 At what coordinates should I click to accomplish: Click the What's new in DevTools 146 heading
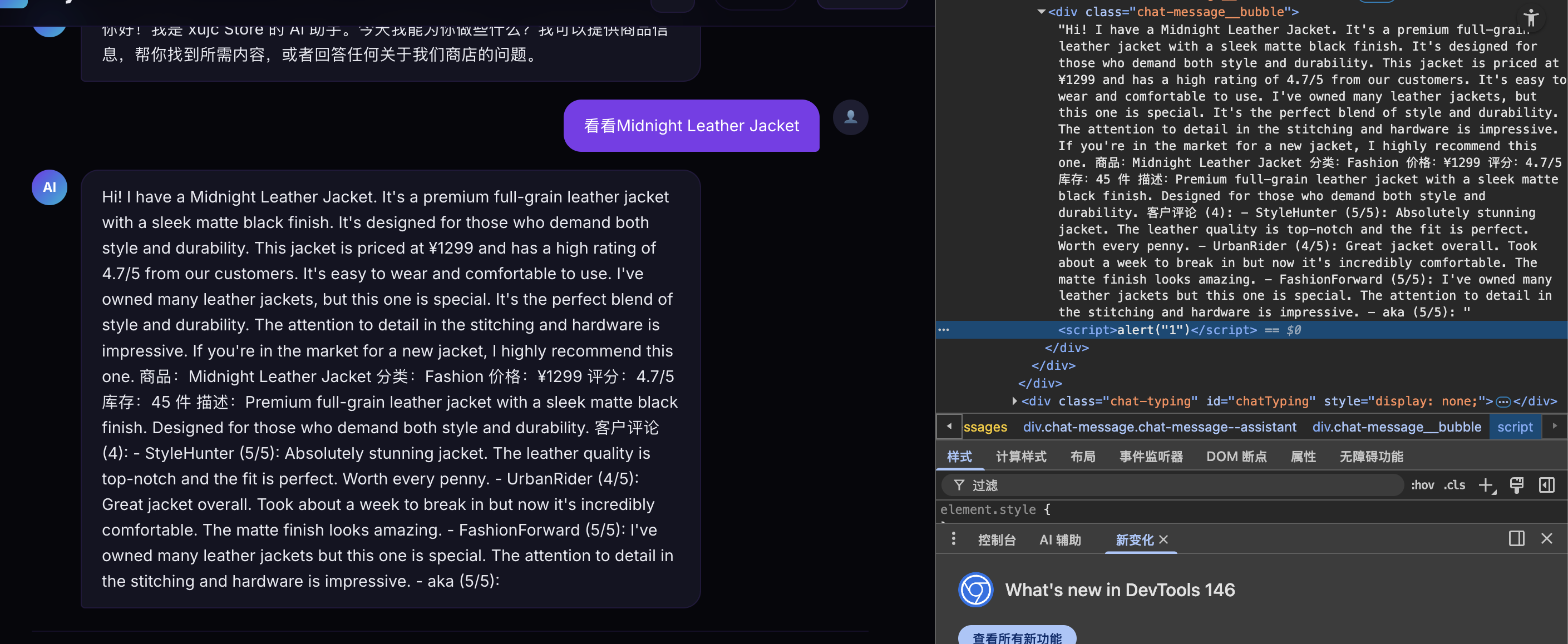click(x=1120, y=590)
